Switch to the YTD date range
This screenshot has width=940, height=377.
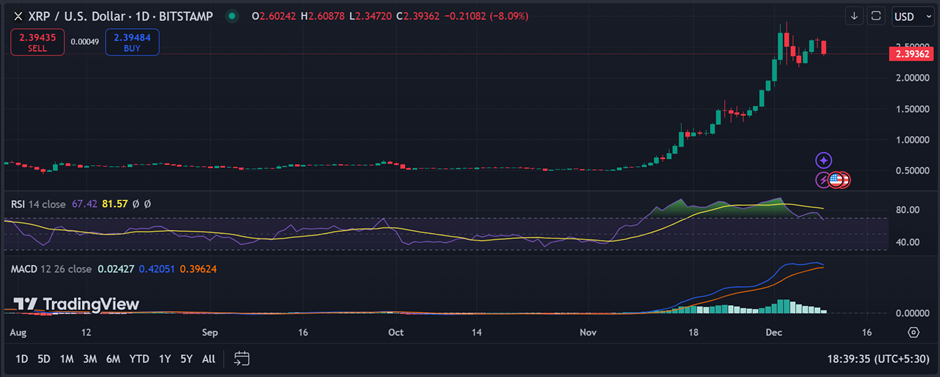(139, 359)
